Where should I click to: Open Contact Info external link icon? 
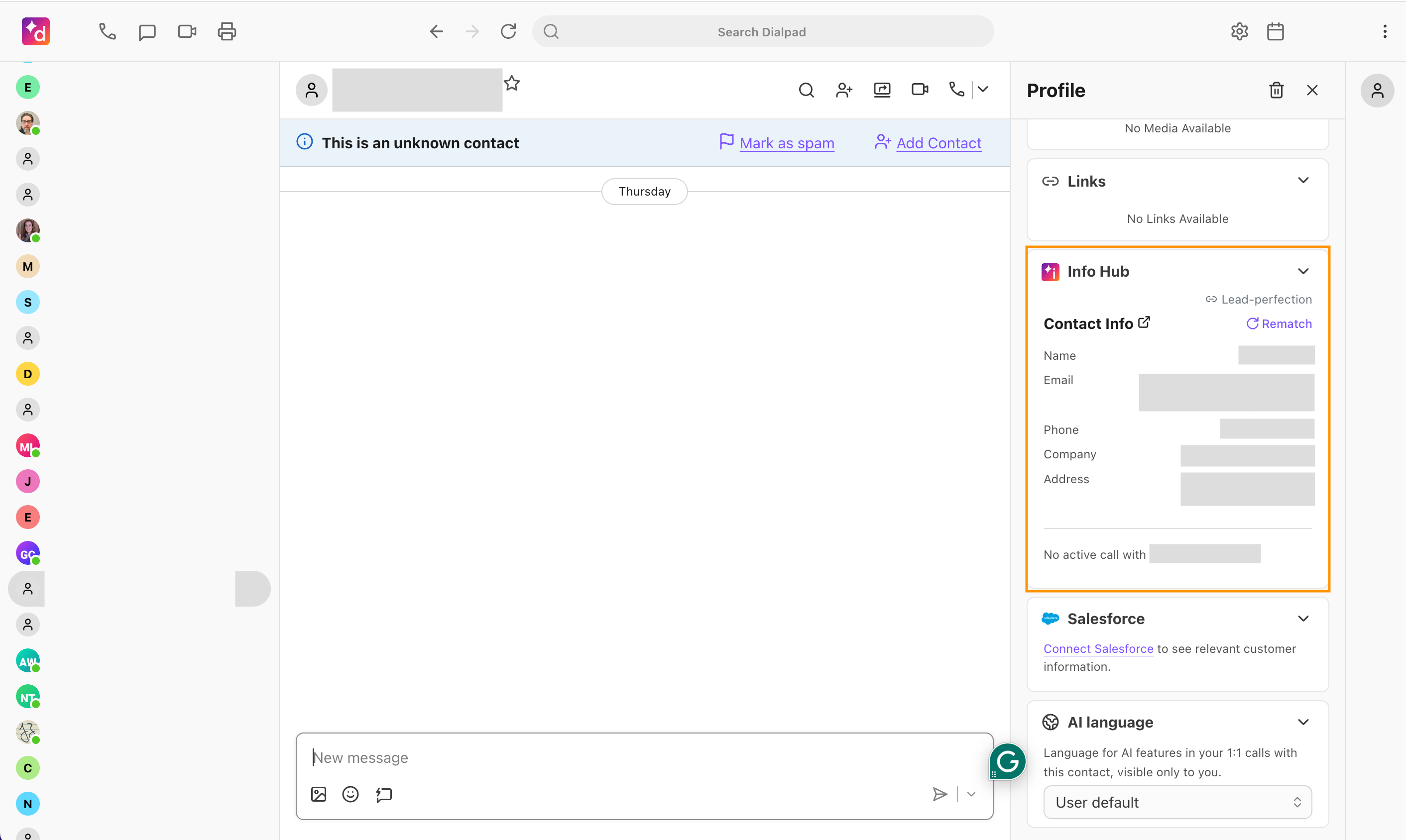pyautogui.click(x=1145, y=322)
